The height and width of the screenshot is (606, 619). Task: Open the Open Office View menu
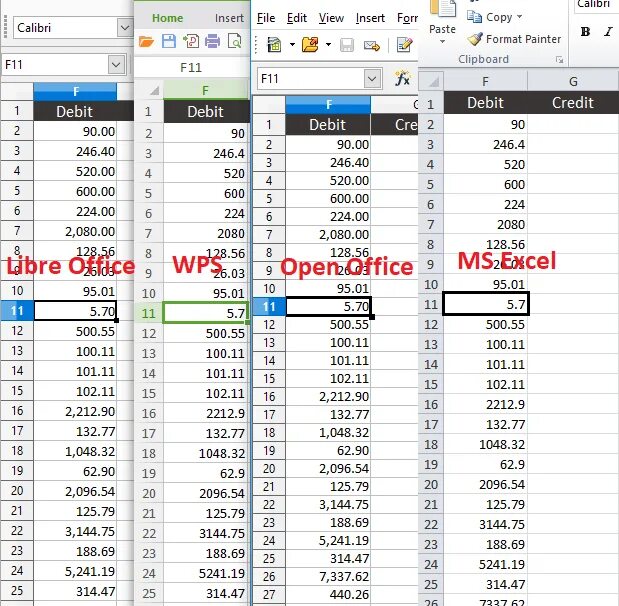pos(331,18)
